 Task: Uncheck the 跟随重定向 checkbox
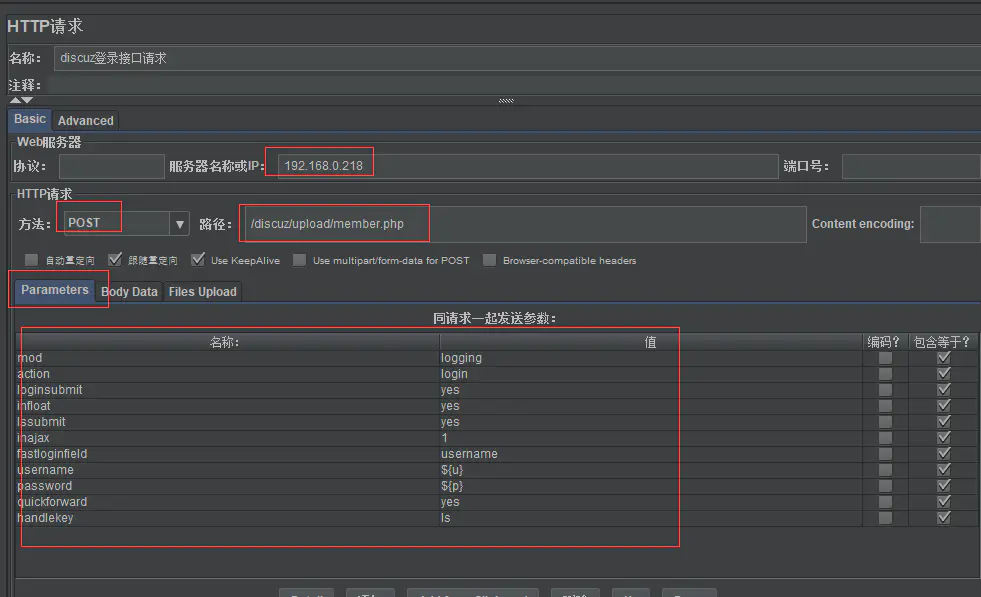click(x=115, y=260)
